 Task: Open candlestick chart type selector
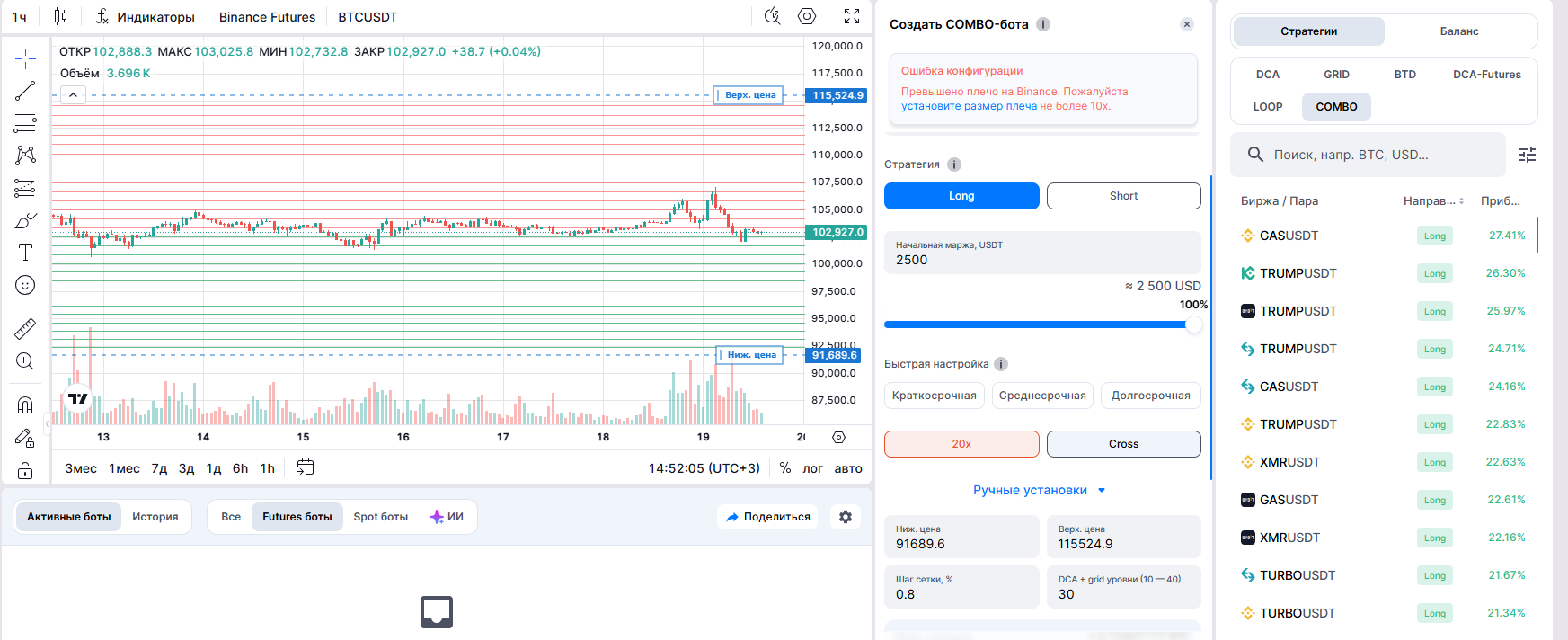pos(60,16)
